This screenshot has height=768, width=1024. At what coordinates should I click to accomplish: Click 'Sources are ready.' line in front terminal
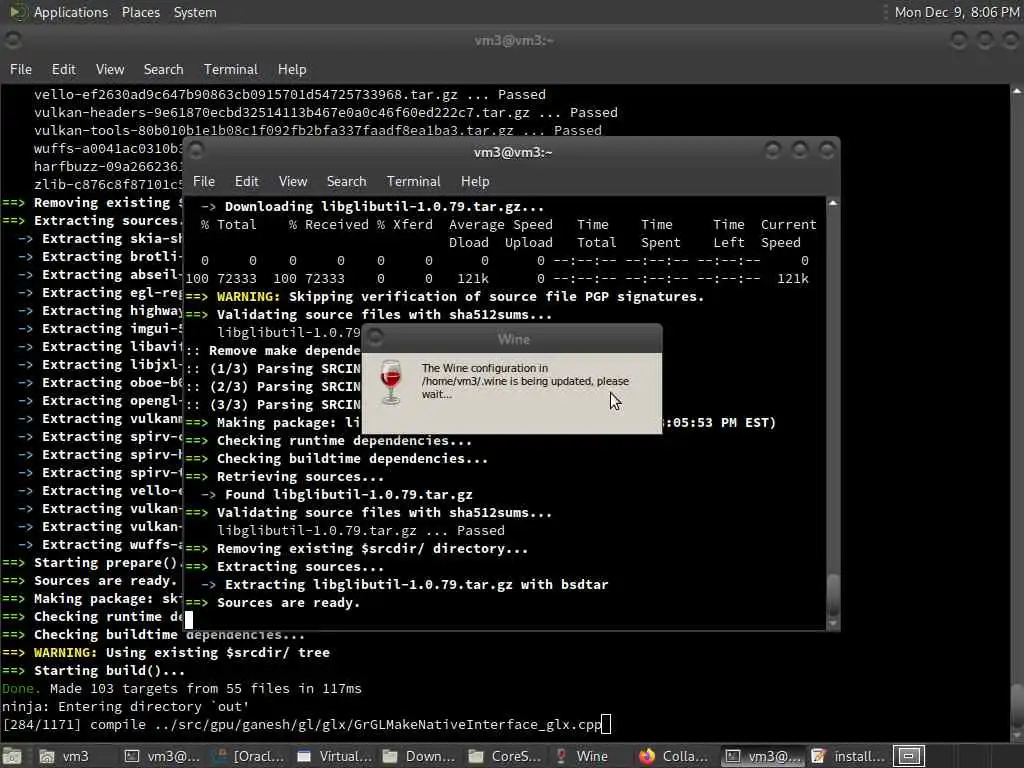point(288,603)
